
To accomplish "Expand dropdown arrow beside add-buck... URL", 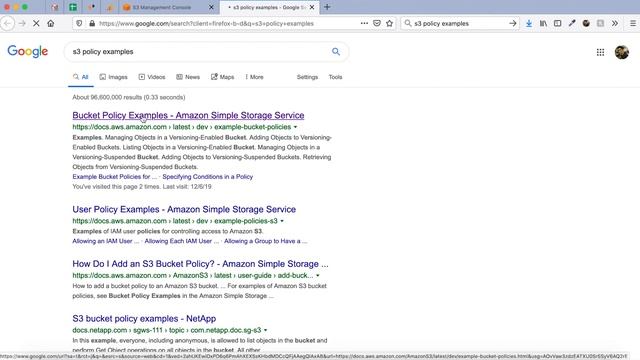I will 318,276.
